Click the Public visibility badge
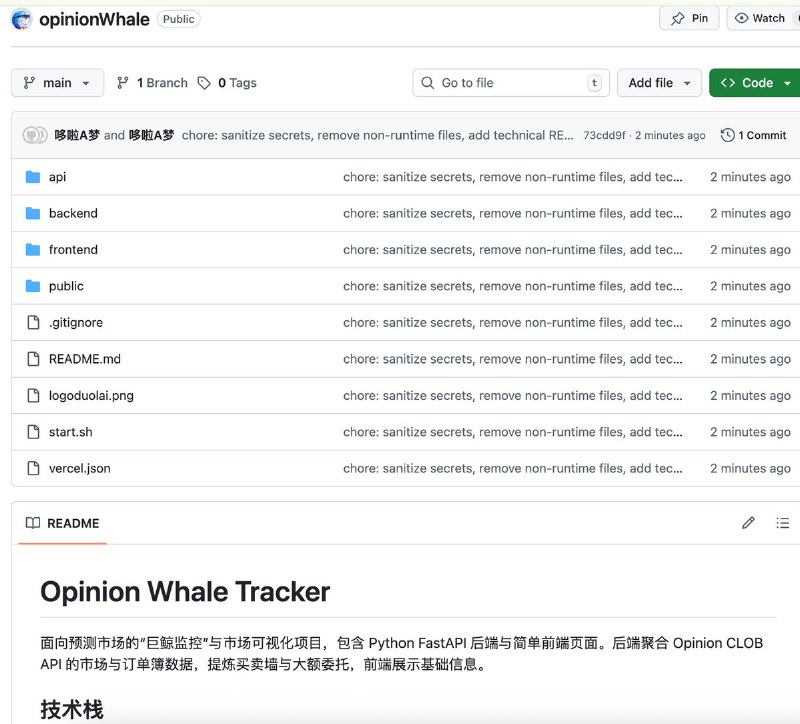 [x=178, y=18]
